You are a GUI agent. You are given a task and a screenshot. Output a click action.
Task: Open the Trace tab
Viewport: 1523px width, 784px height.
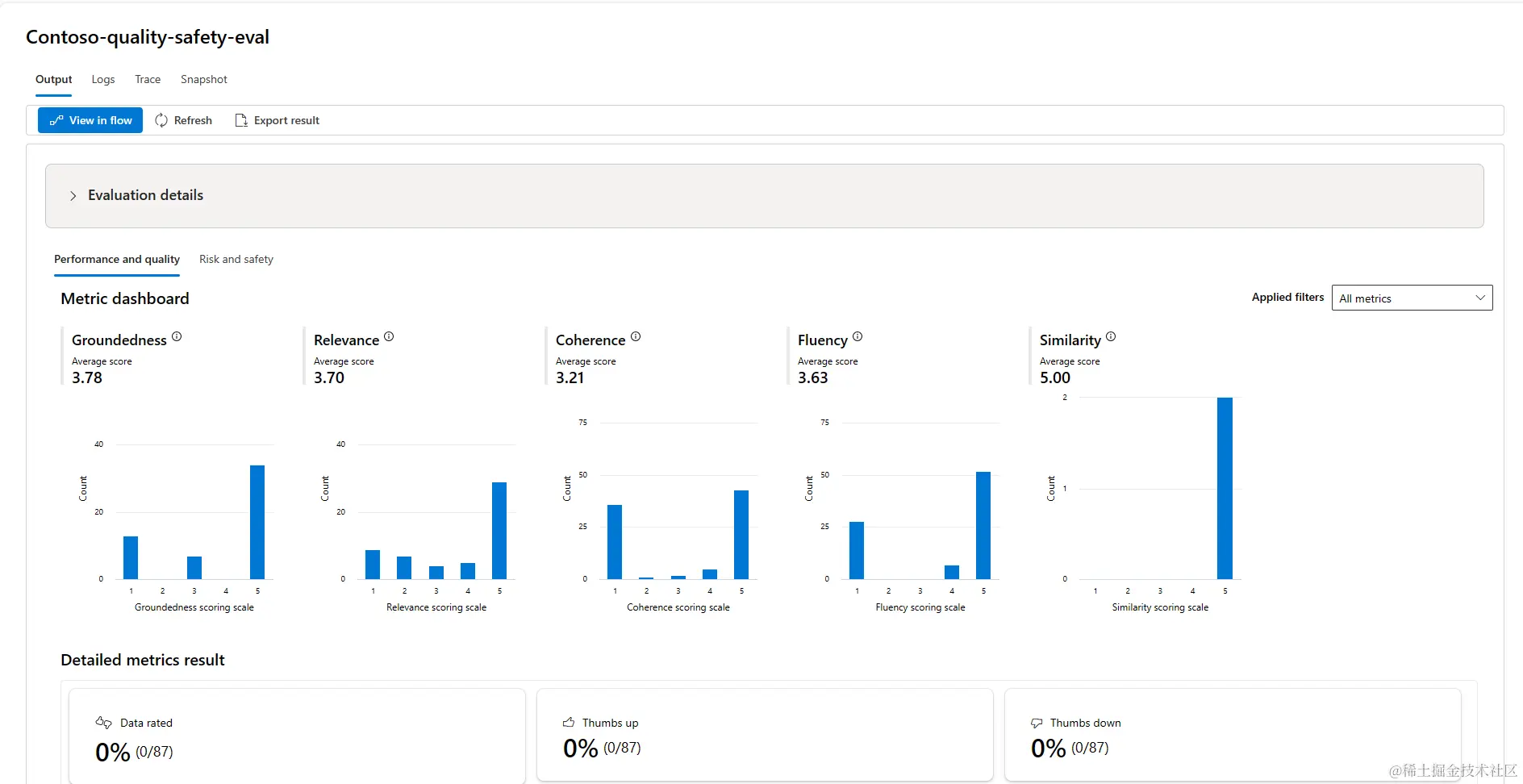(x=148, y=79)
